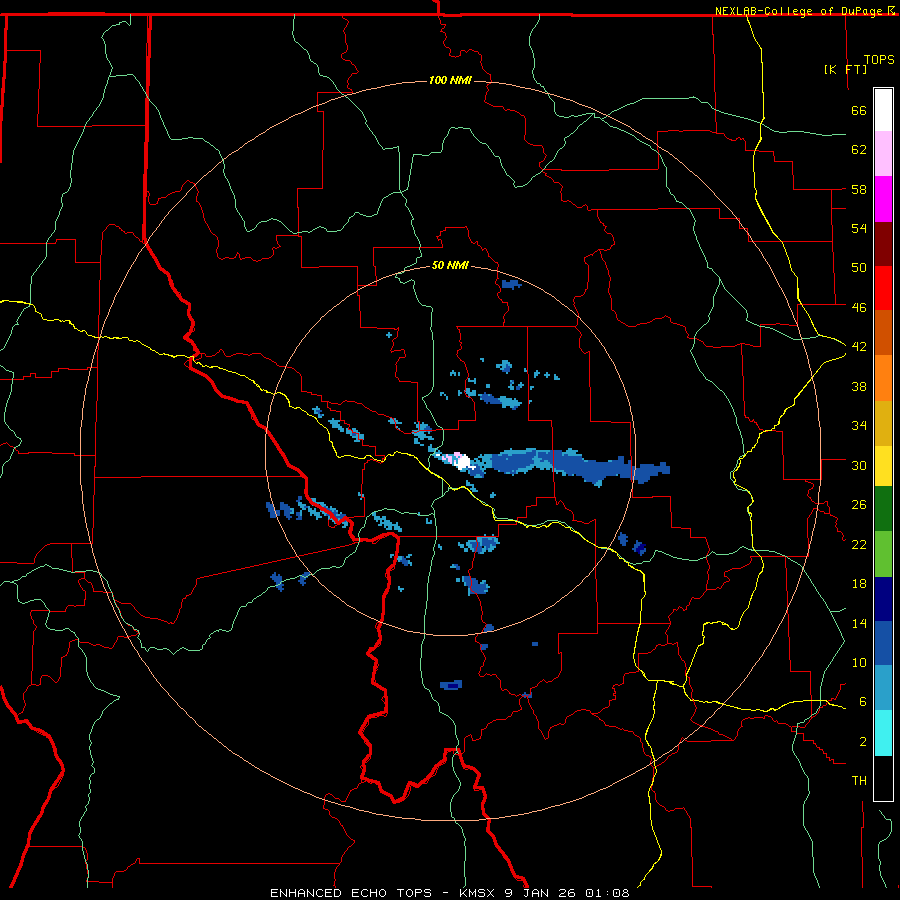Click the 22 value on the scale
The height and width of the screenshot is (900, 900).
(859, 544)
